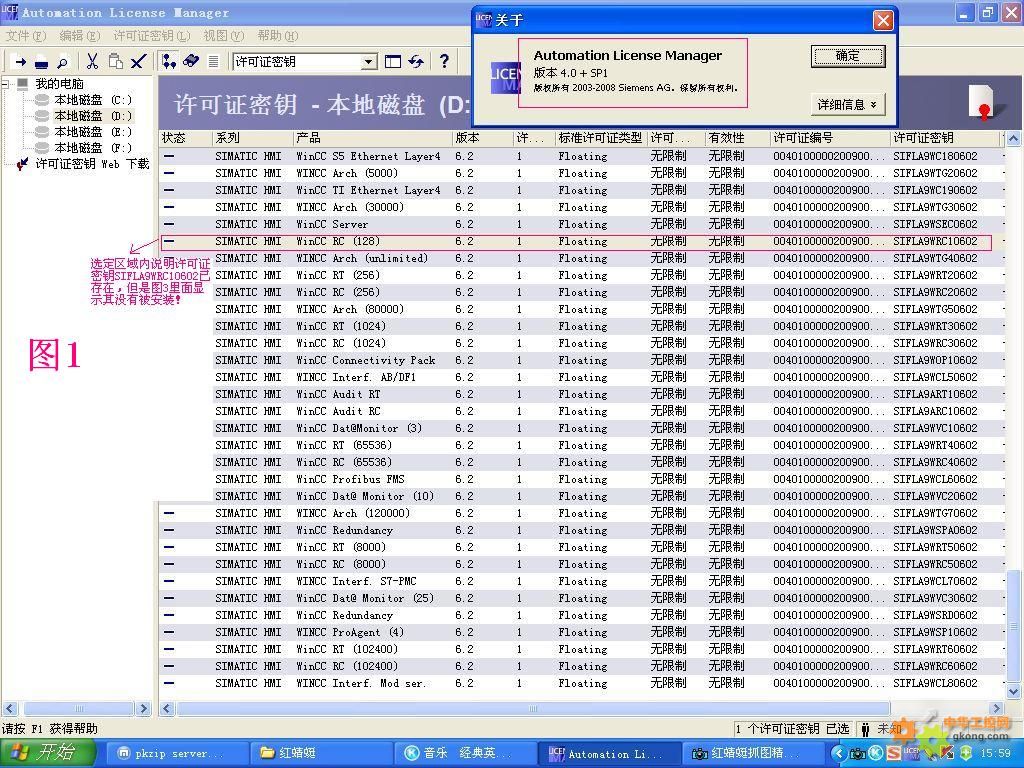Expand 详细信息 in the About dialog
Viewport: 1024px width, 768px height.
847,104
